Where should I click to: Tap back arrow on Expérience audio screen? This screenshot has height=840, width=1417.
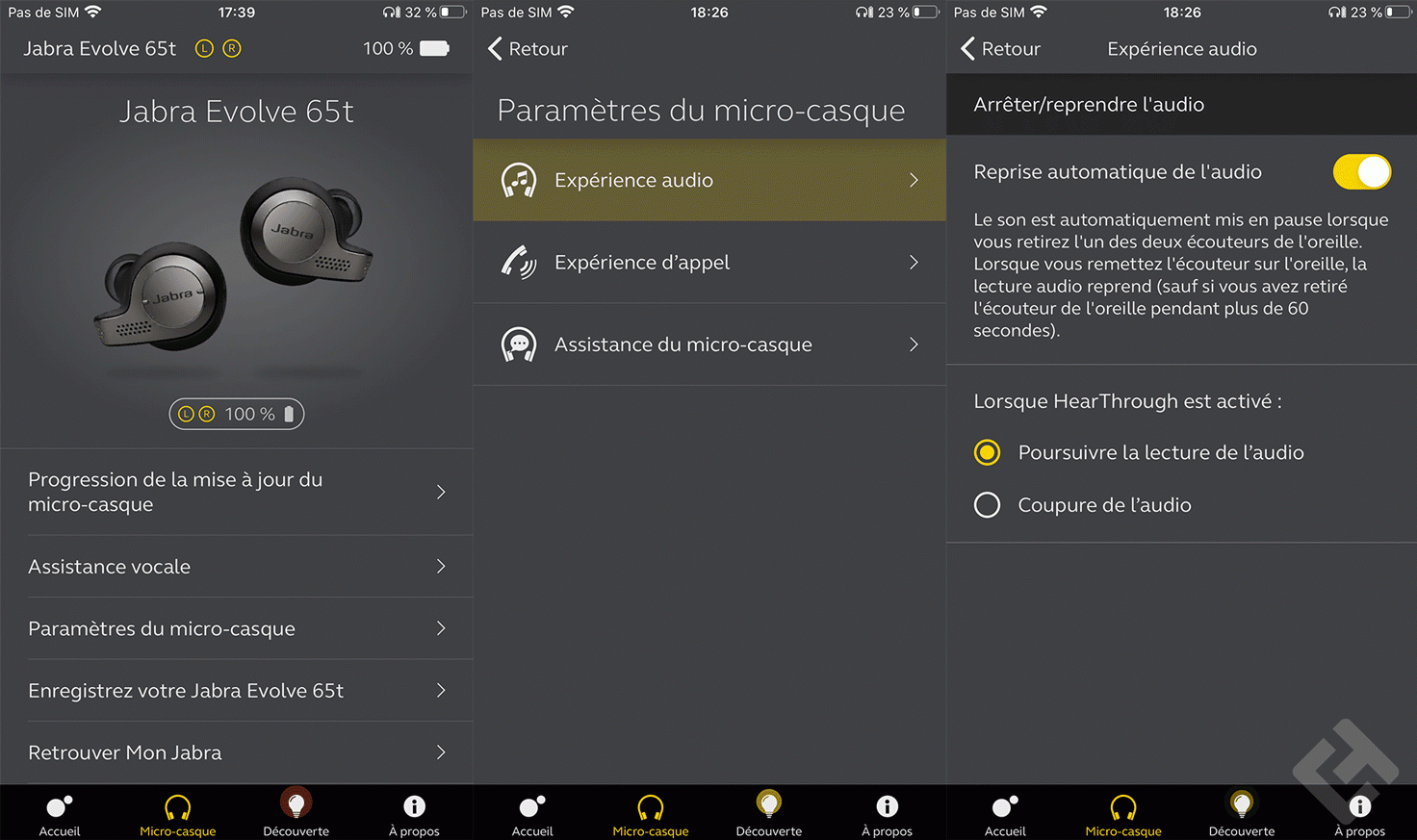967,48
